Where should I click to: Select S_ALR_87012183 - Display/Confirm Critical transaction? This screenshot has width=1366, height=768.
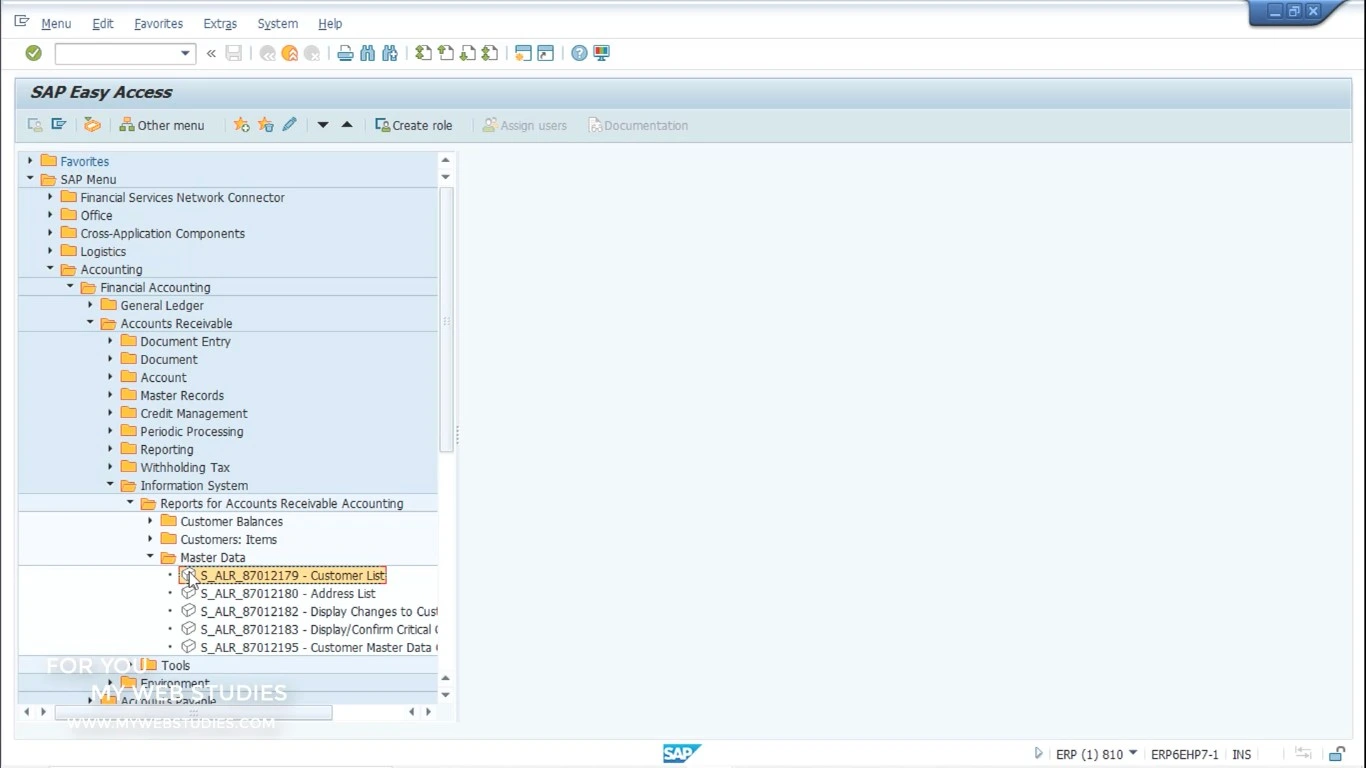[x=319, y=630]
